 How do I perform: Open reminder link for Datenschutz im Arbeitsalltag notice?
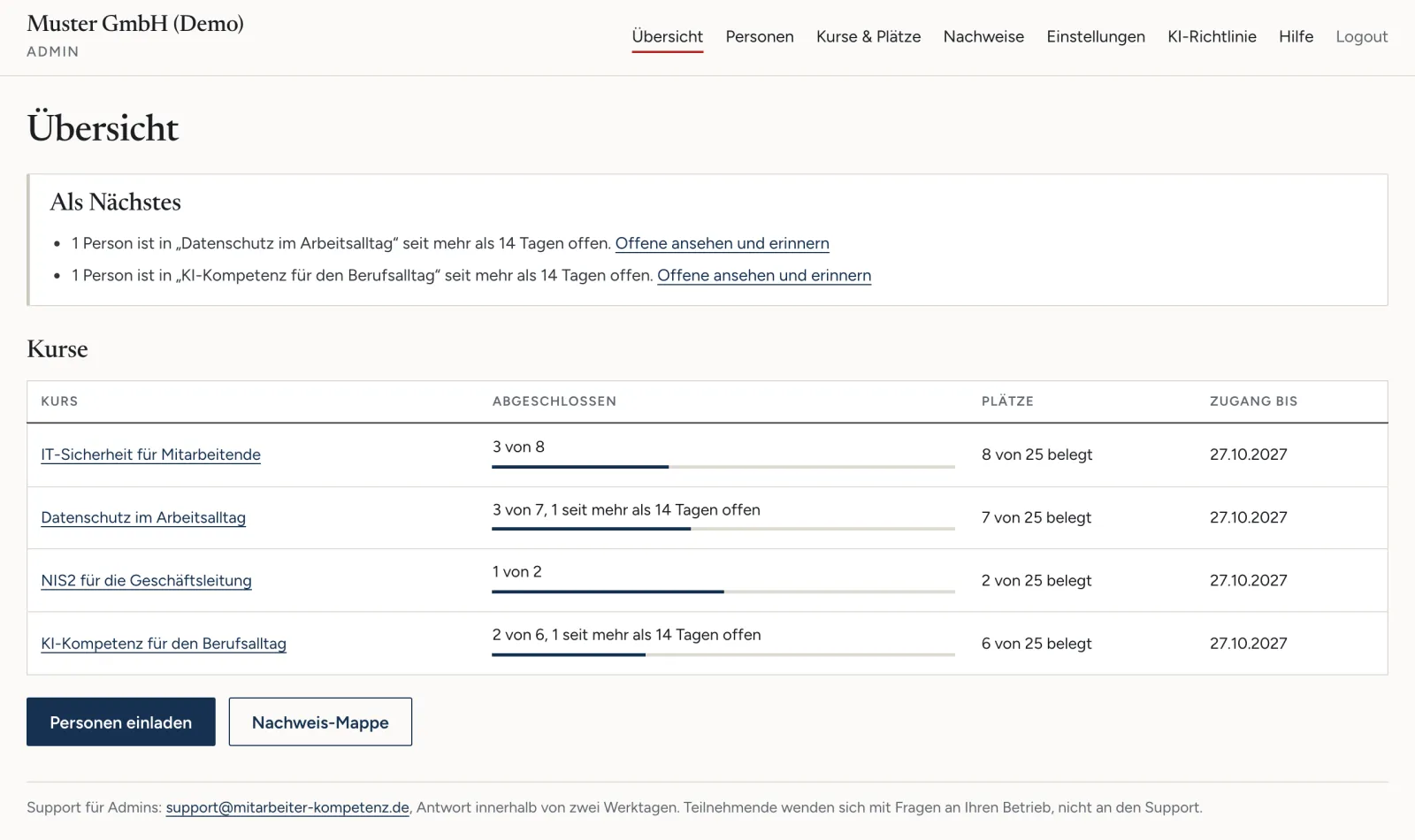pos(722,243)
